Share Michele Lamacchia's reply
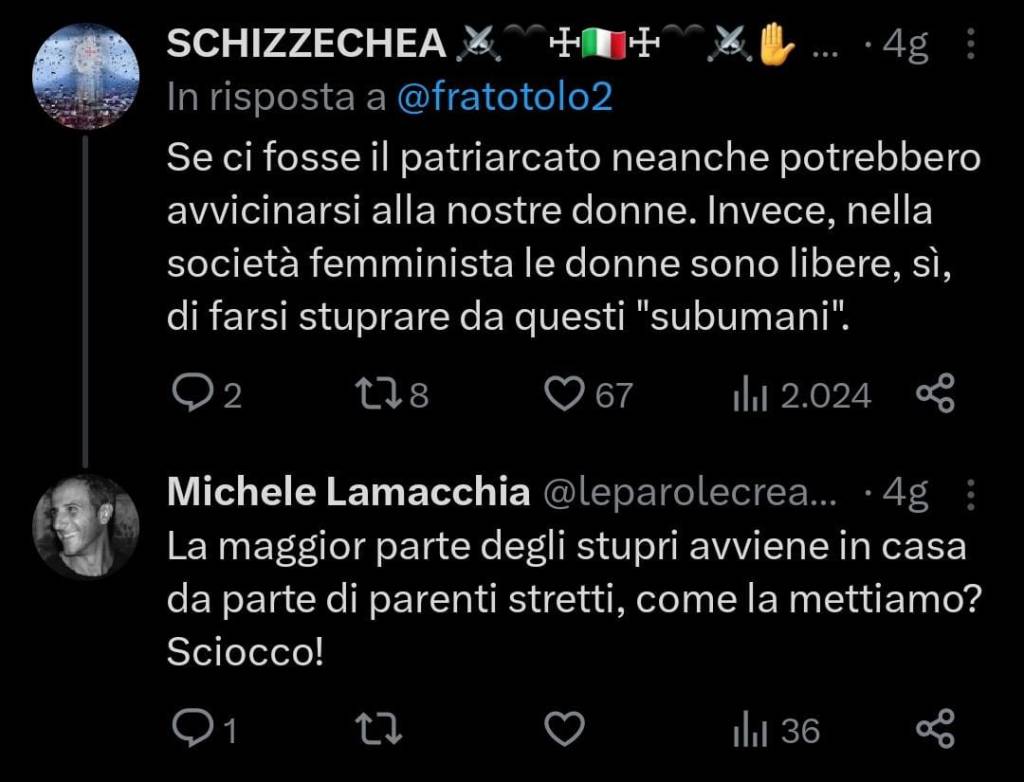 pyautogui.click(x=936, y=729)
